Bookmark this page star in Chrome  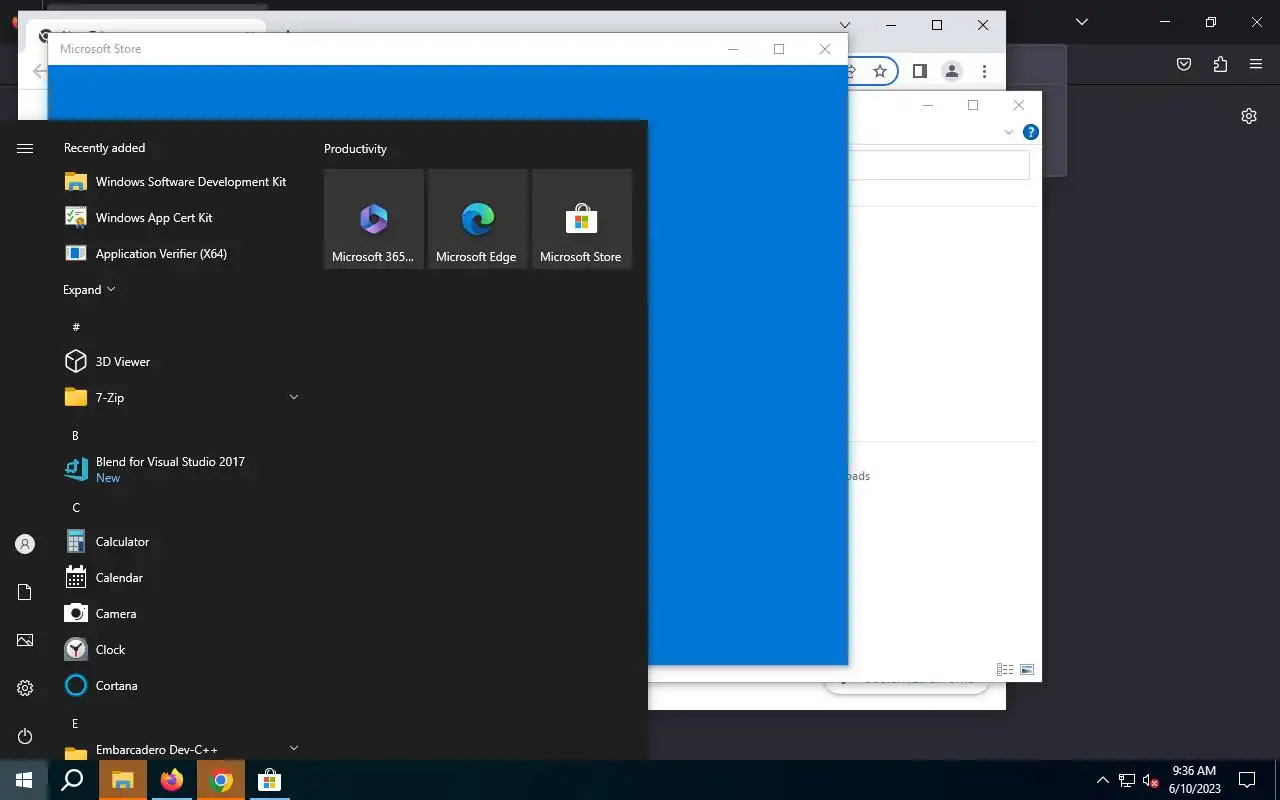(x=880, y=71)
